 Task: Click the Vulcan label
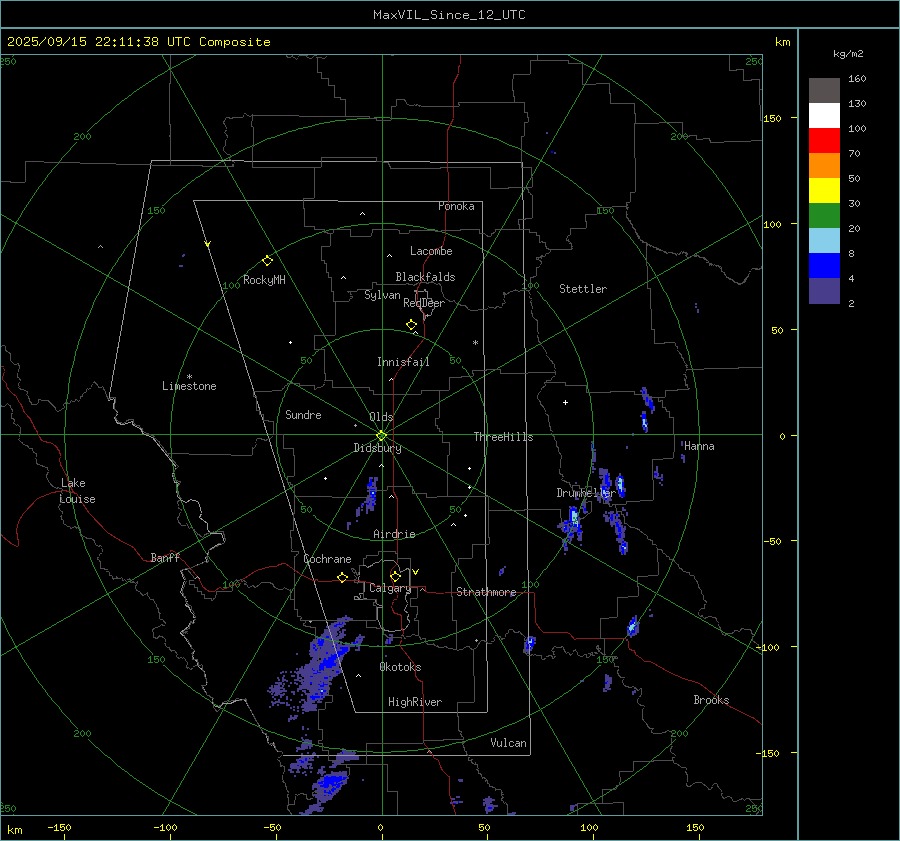[x=508, y=743]
